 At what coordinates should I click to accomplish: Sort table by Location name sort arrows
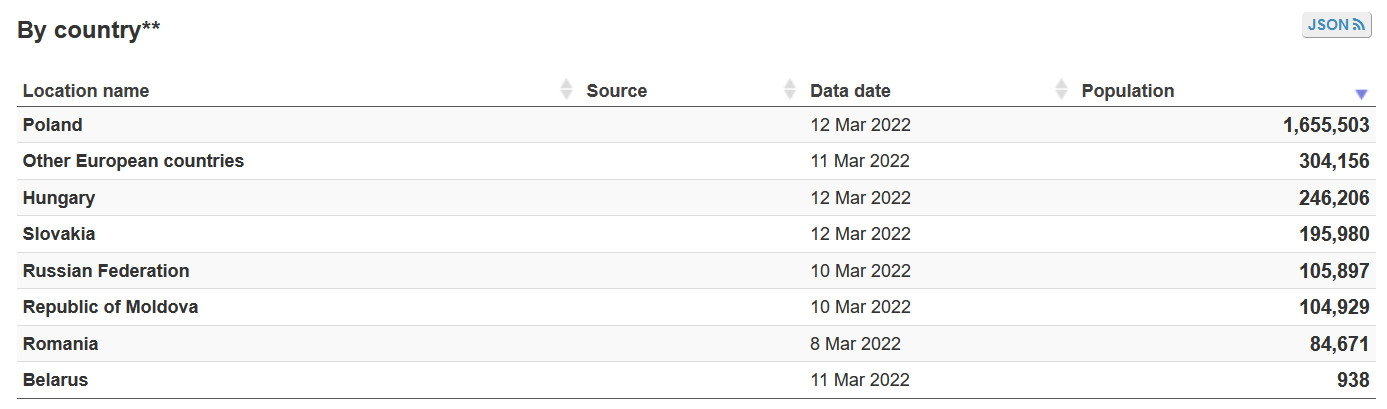[x=566, y=90]
